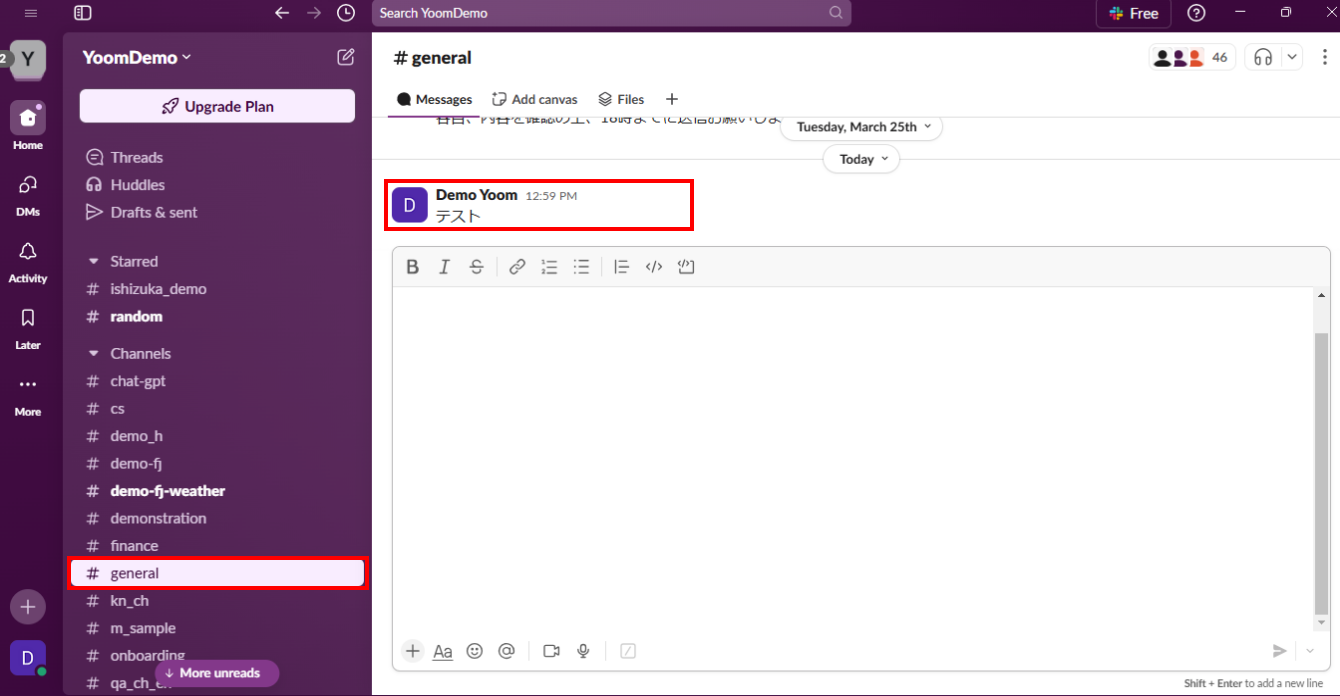The height and width of the screenshot is (696, 1340).
Task: Compose a new message pencil icon
Action: pyautogui.click(x=346, y=57)
